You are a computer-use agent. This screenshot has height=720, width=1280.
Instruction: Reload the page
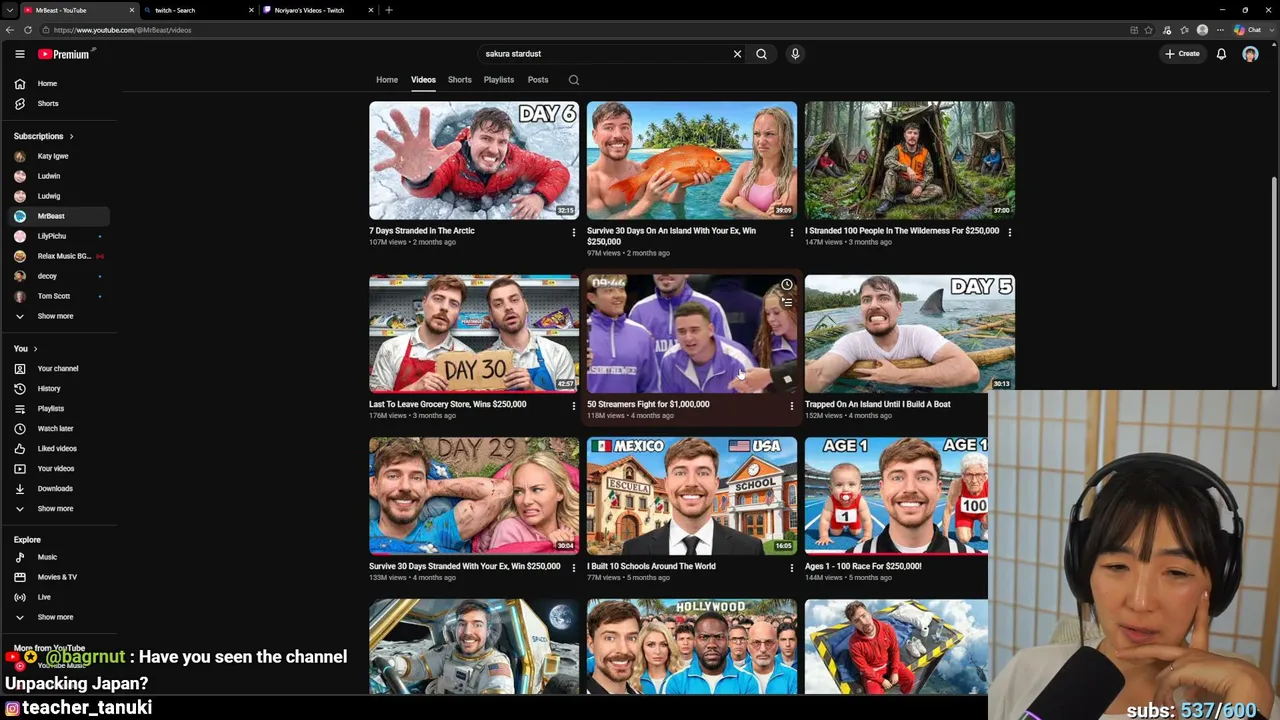tap(28, 30)
